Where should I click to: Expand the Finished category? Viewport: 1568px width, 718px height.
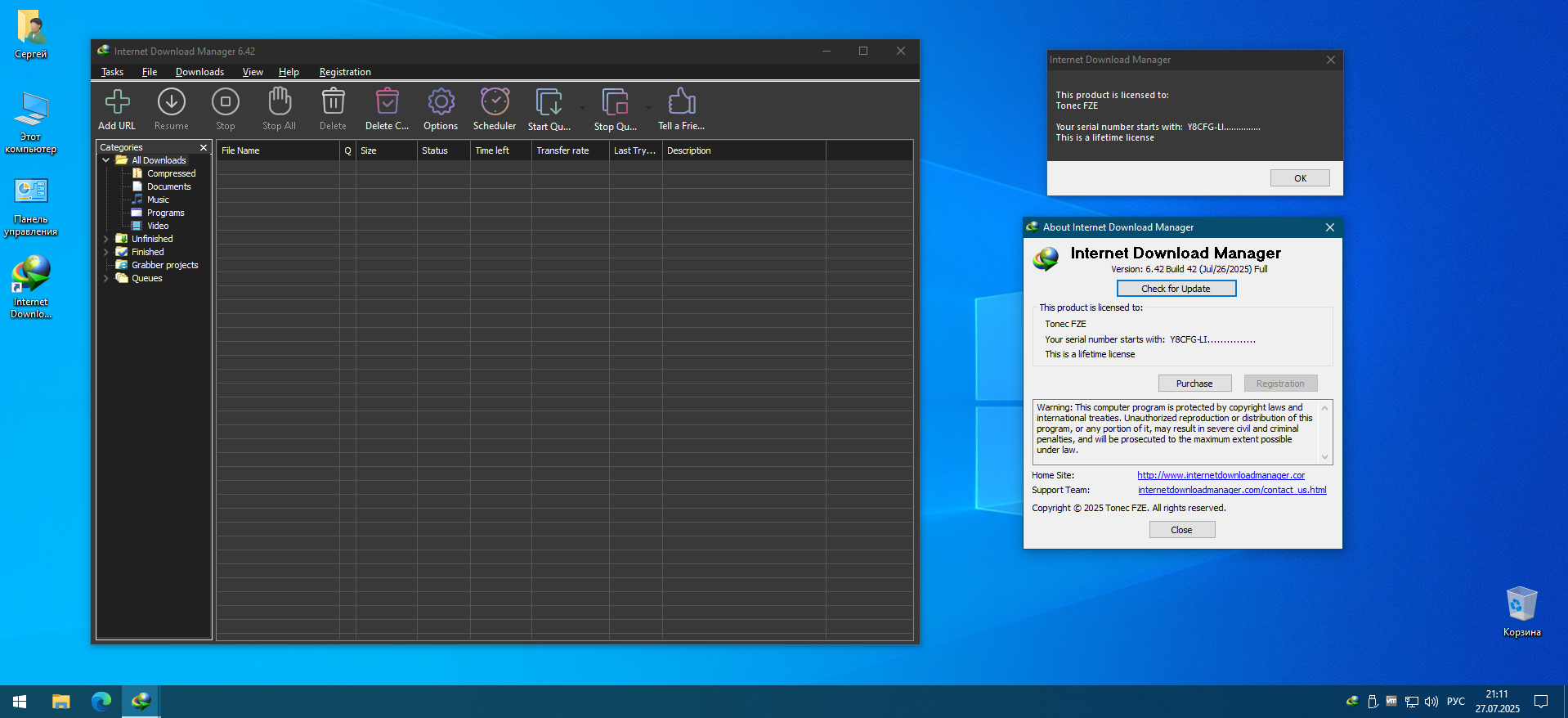point(106,252)
